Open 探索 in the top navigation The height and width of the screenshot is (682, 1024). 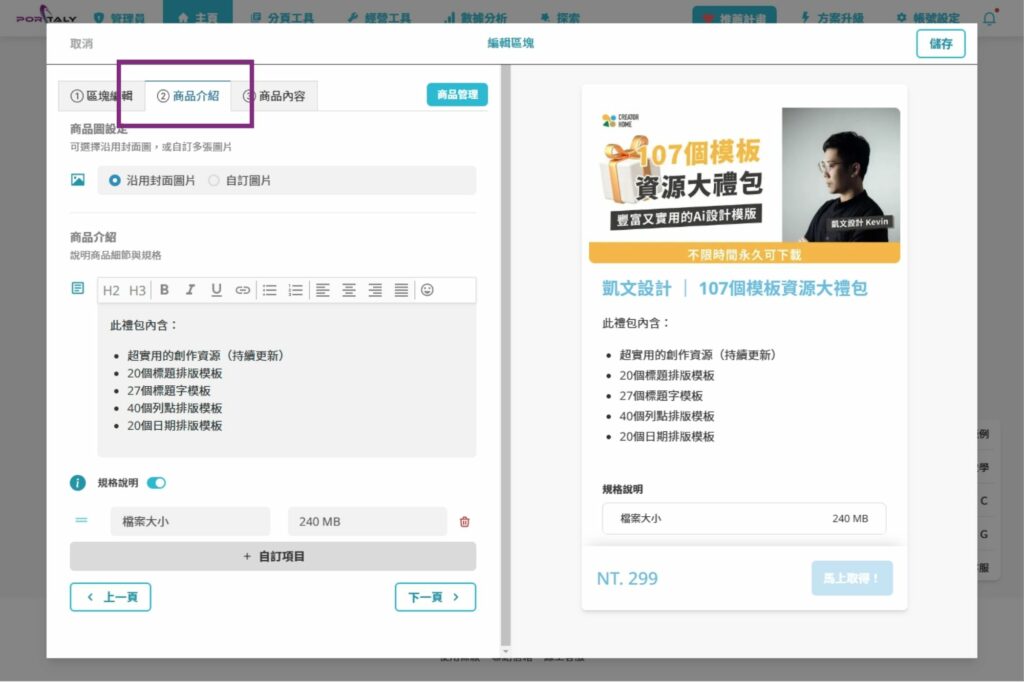pyautogui.click(x=560, y=18)
